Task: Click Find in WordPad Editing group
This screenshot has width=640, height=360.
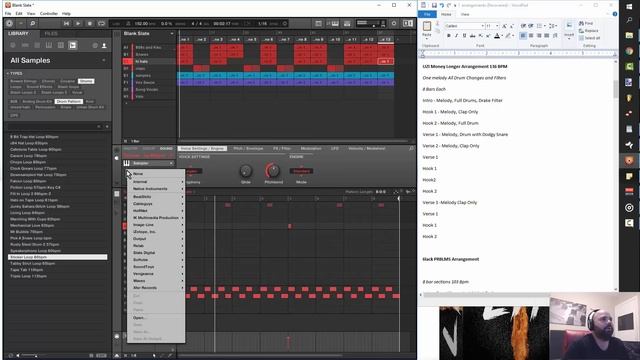Action: [586, 23]
